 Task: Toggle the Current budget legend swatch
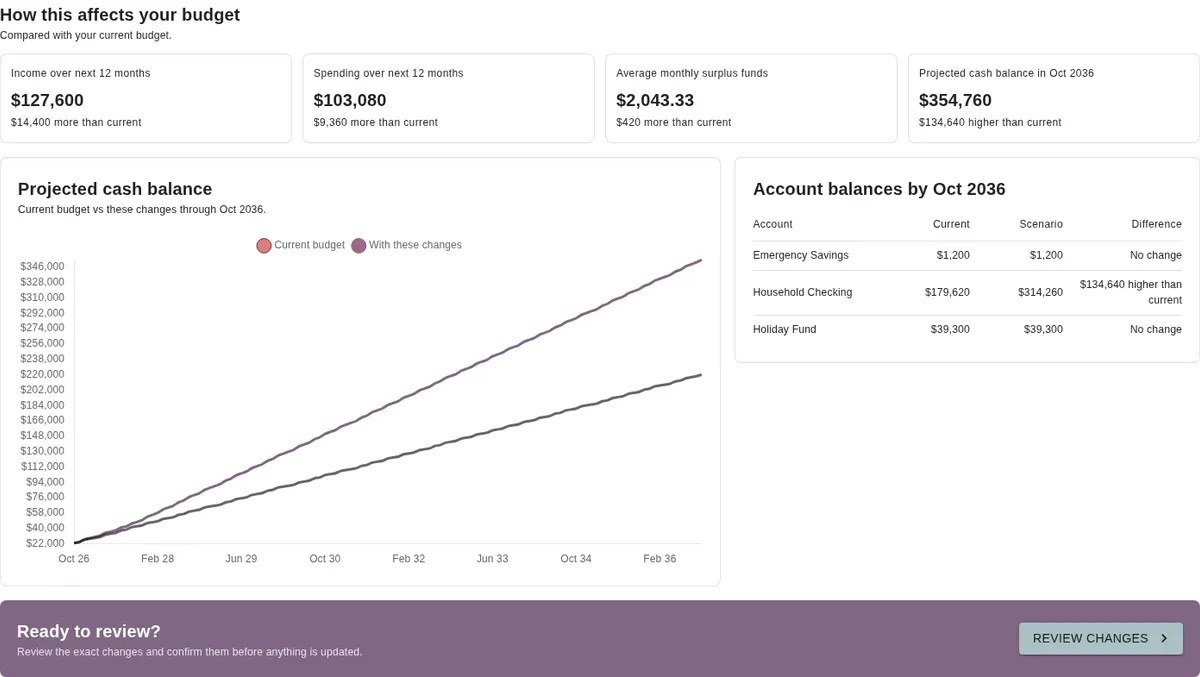pos(264,245)
